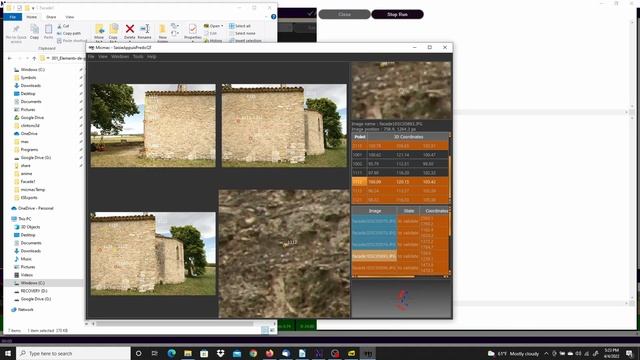The image size is (640, 360).
Task: Click Copy path in the Explorer ribbon
Action: [x=69, y=33]
